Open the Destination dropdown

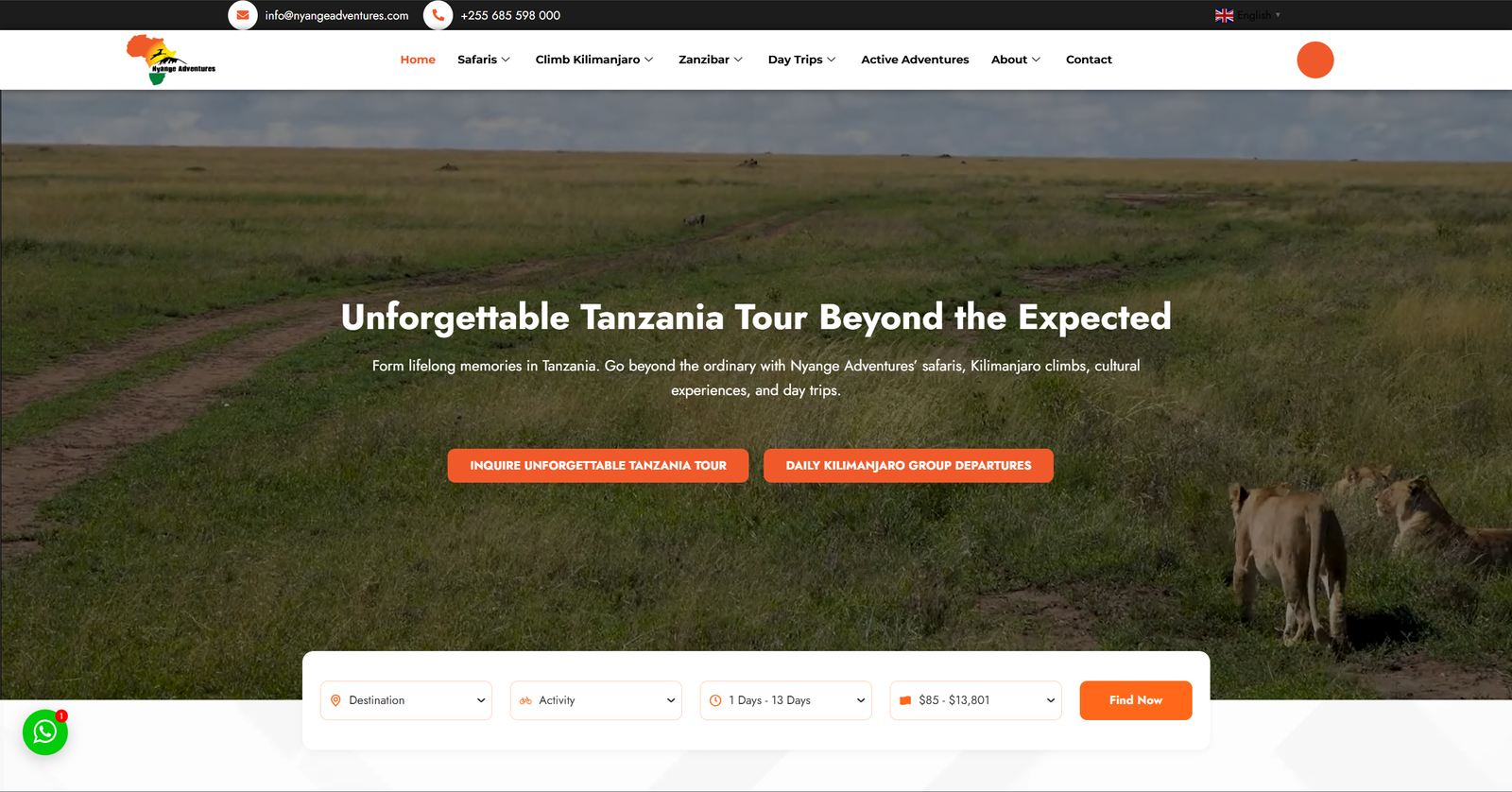coord(406,700)
